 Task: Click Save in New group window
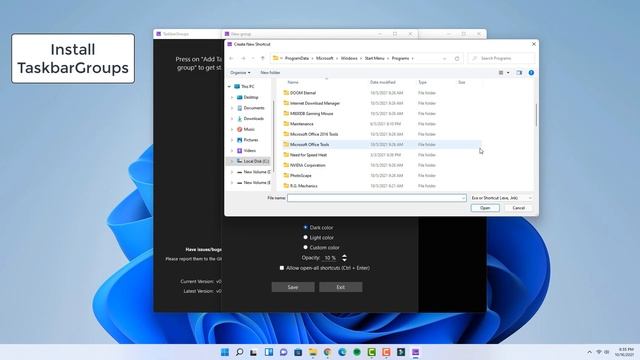pyautogui.click(x=293, y=287)
